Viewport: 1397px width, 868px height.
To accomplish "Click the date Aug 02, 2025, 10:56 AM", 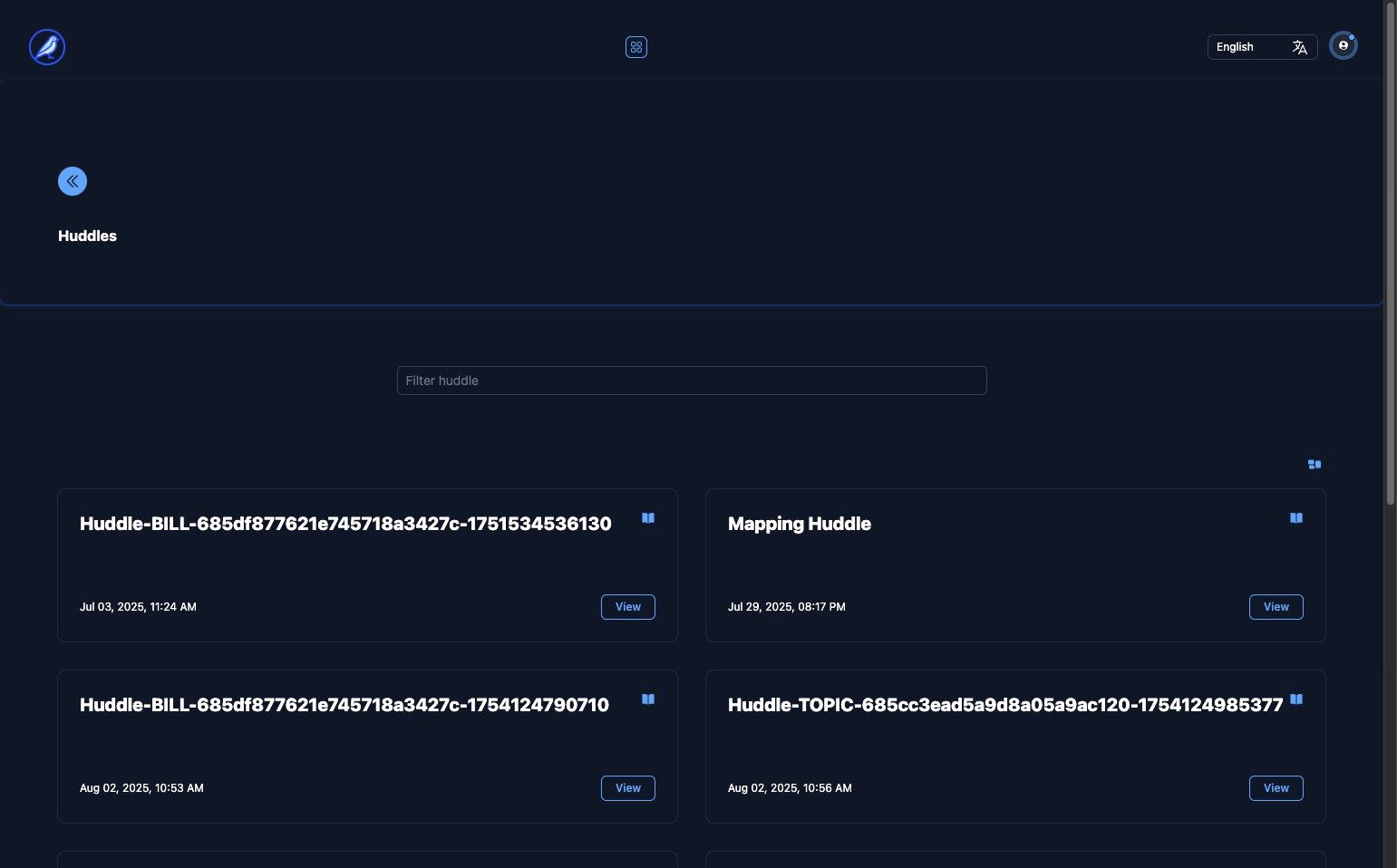I will point(790,788).
